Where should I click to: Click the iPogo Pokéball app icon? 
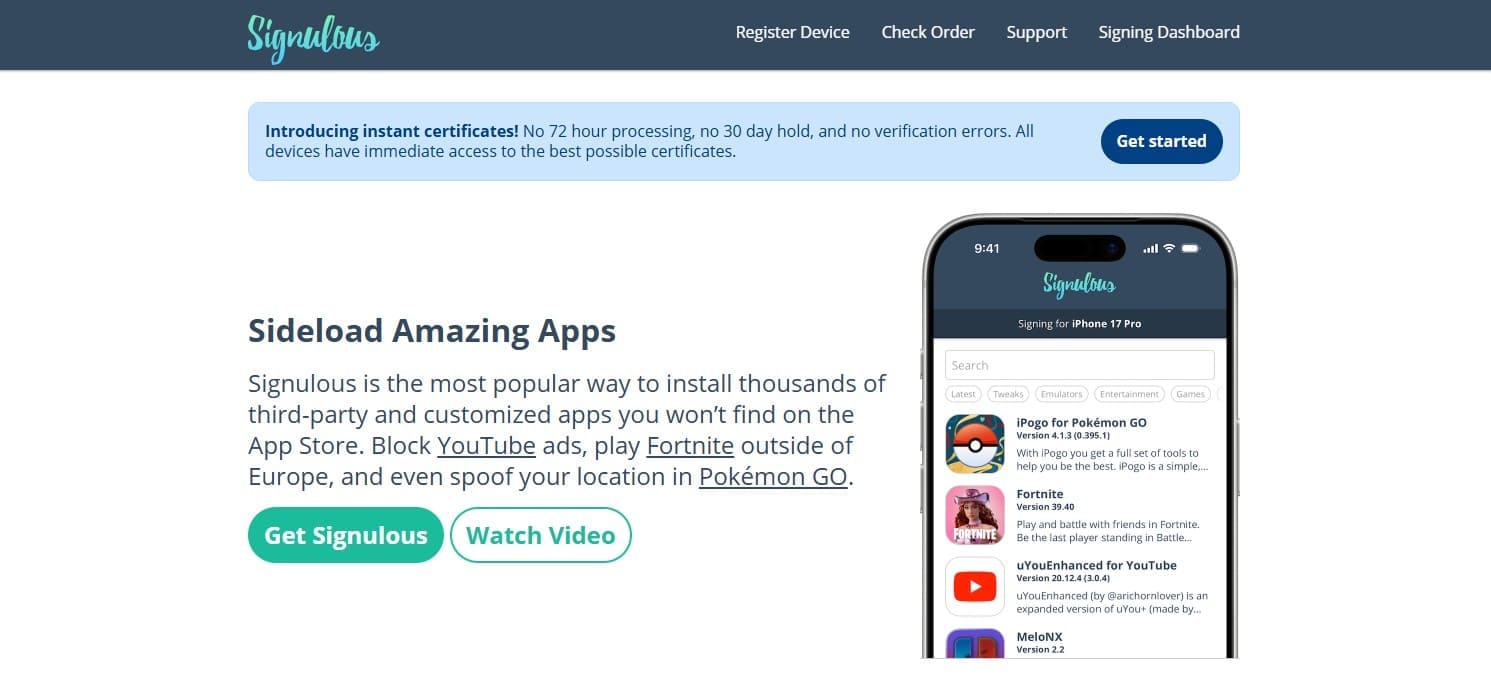(x=975, y=443)
